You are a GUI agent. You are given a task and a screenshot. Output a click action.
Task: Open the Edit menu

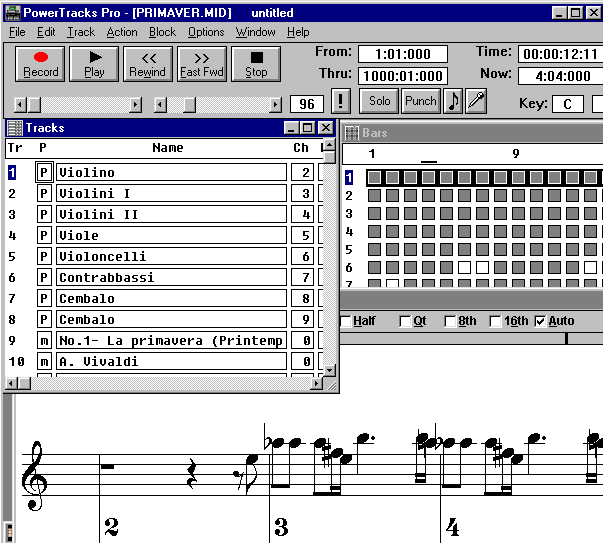pyautogui.click(x=46, y=32)
